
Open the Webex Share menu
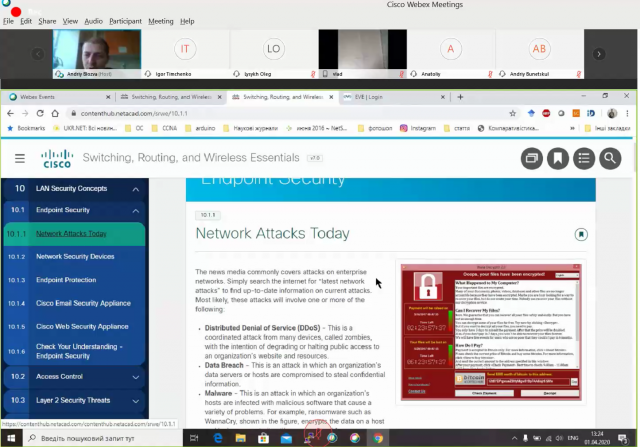point(47,21)
